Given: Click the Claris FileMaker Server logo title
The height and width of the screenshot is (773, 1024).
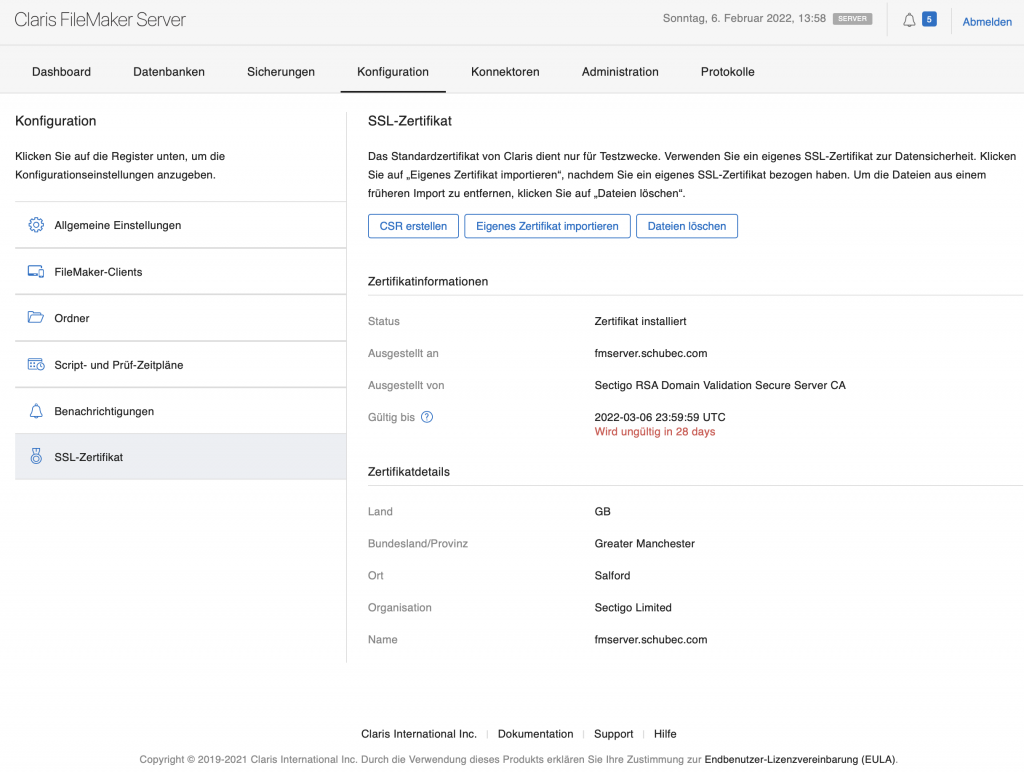Looking at the screenshot, I should (x=100, y=20).
